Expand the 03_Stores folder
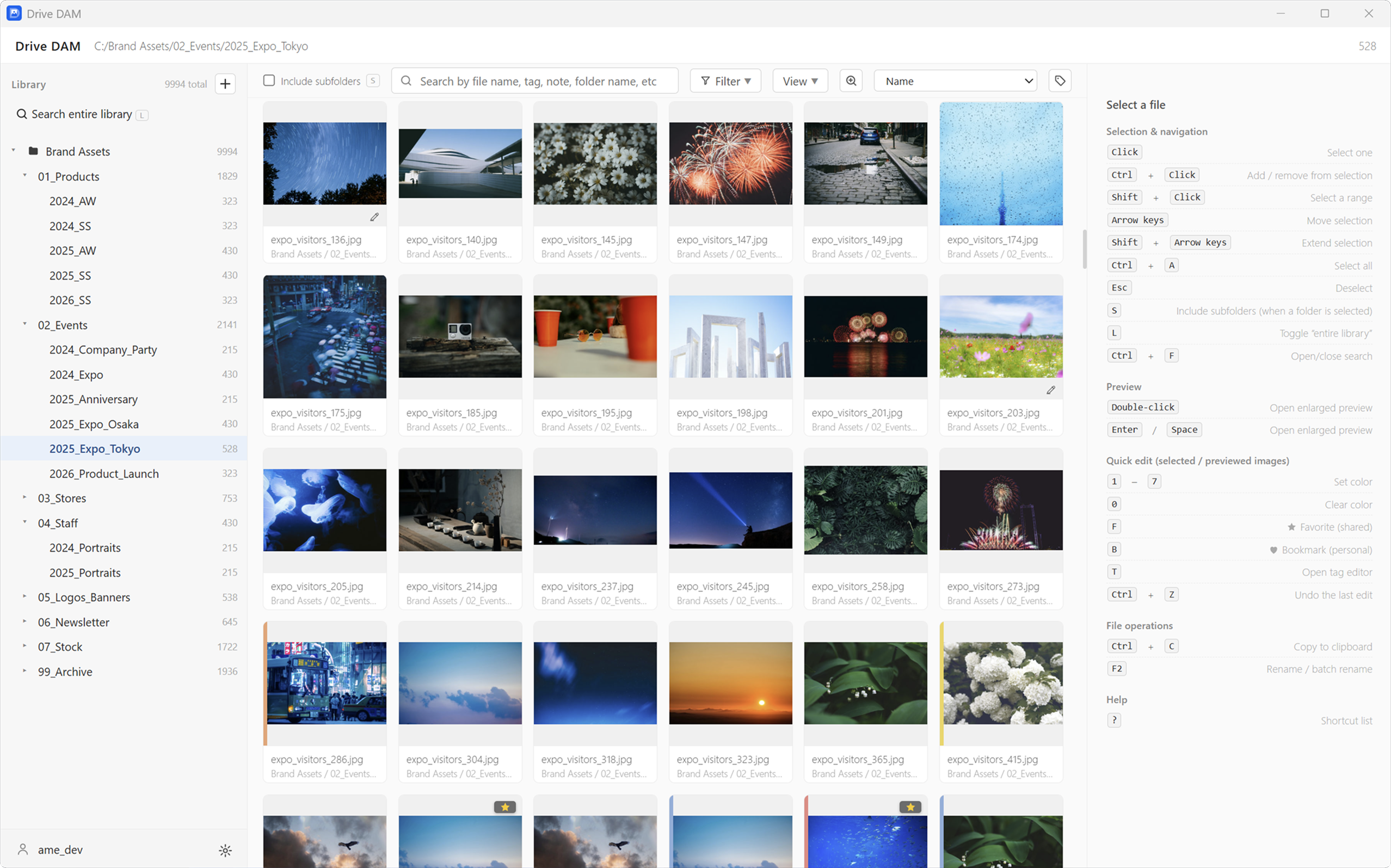Viewport: 1391px width, 868px height. 24,498
